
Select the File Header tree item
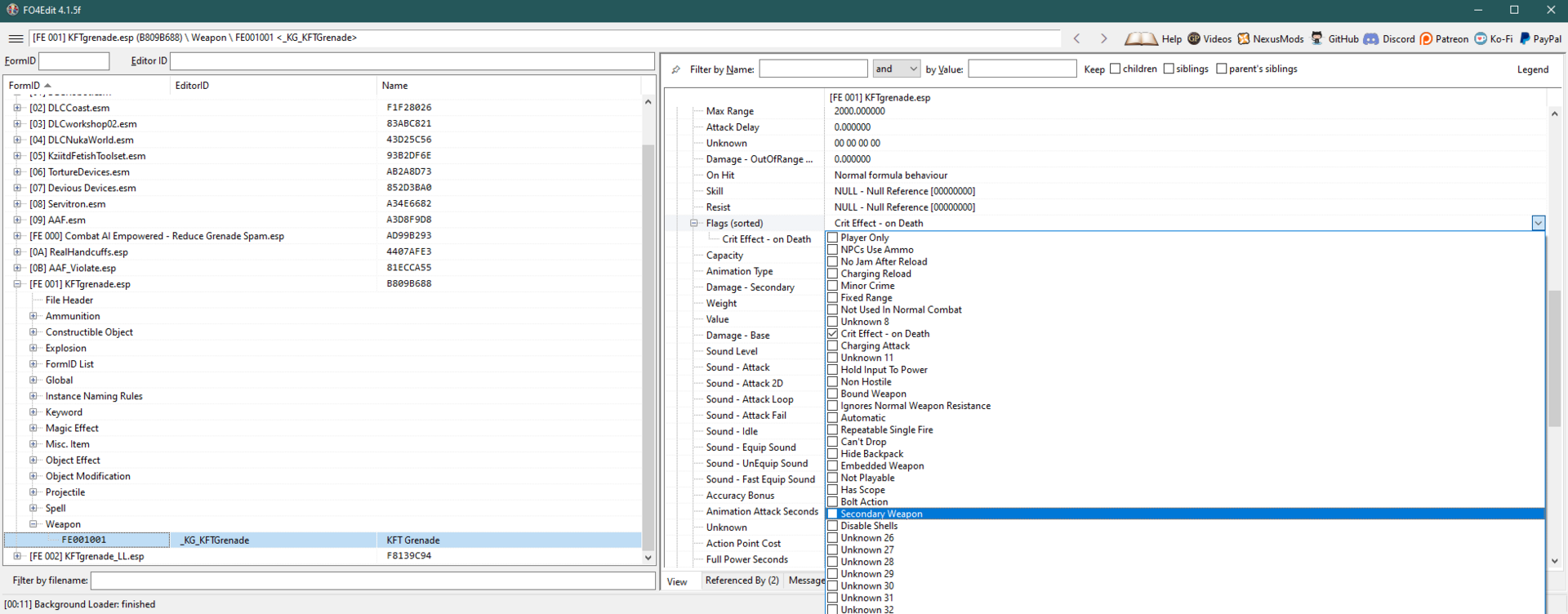coord(69,300)
